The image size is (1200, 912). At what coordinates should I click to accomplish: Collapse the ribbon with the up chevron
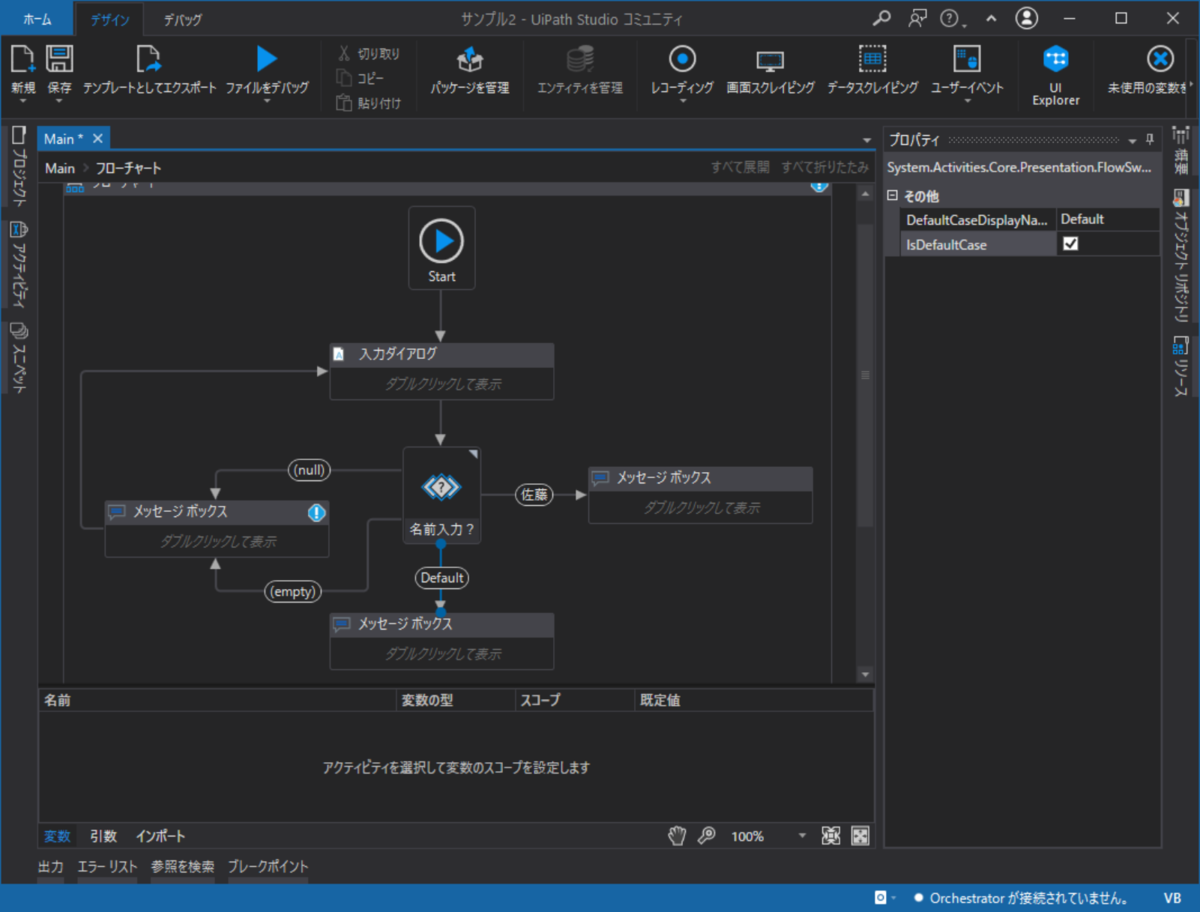pos(991,18)
